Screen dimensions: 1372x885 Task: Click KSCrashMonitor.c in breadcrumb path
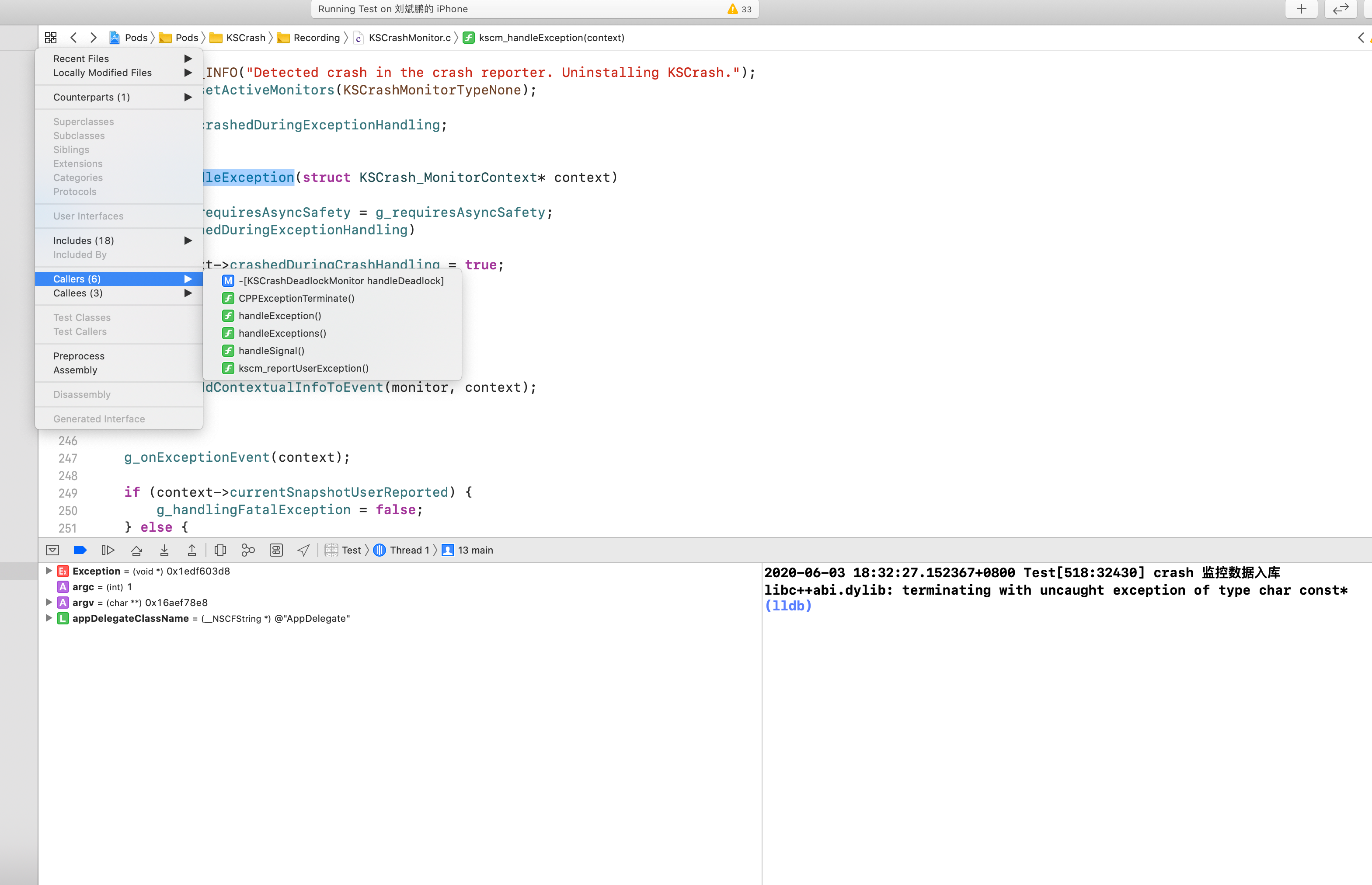[x=409, y=37]
